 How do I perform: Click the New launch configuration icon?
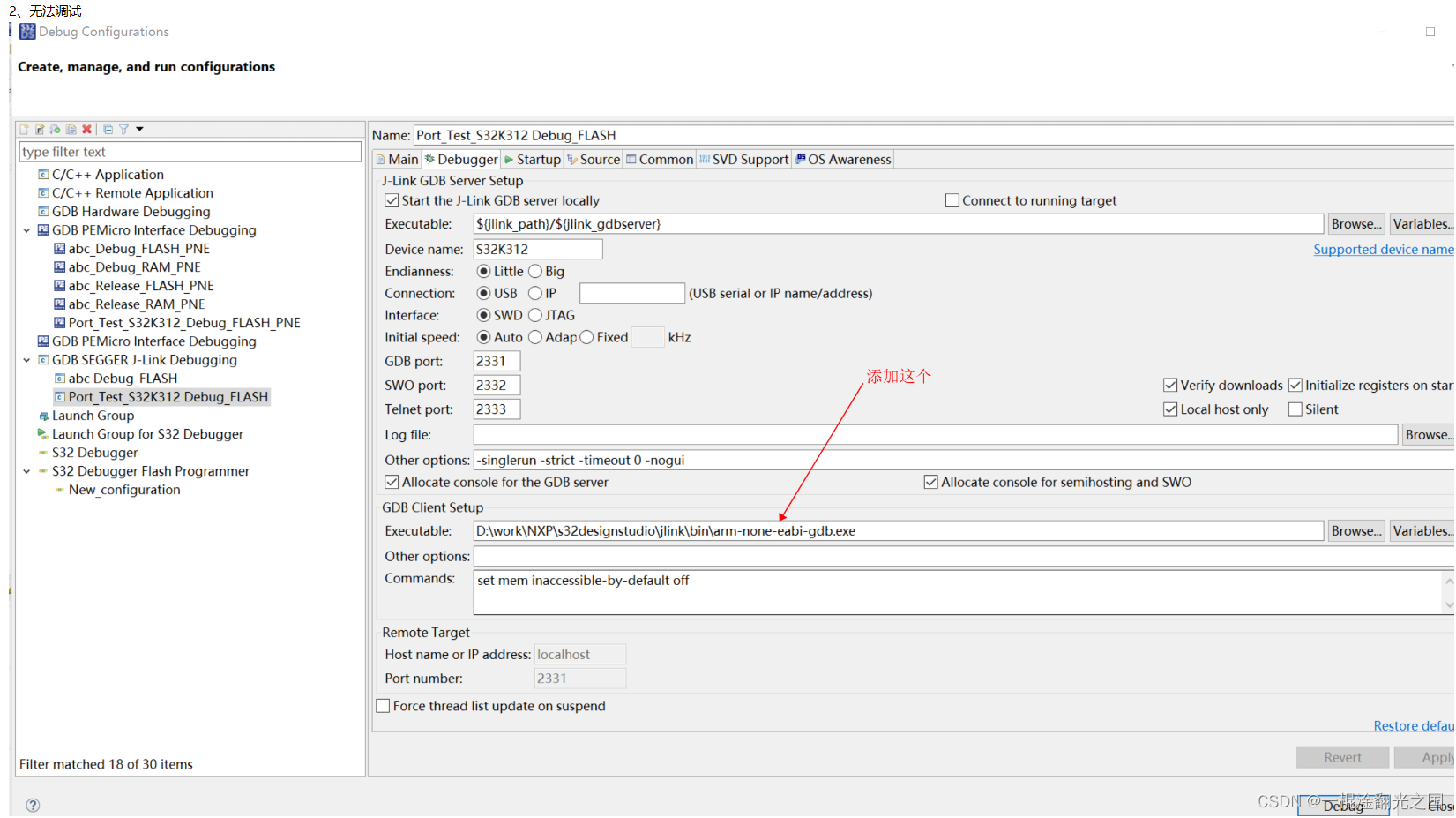tap(25, 129)
